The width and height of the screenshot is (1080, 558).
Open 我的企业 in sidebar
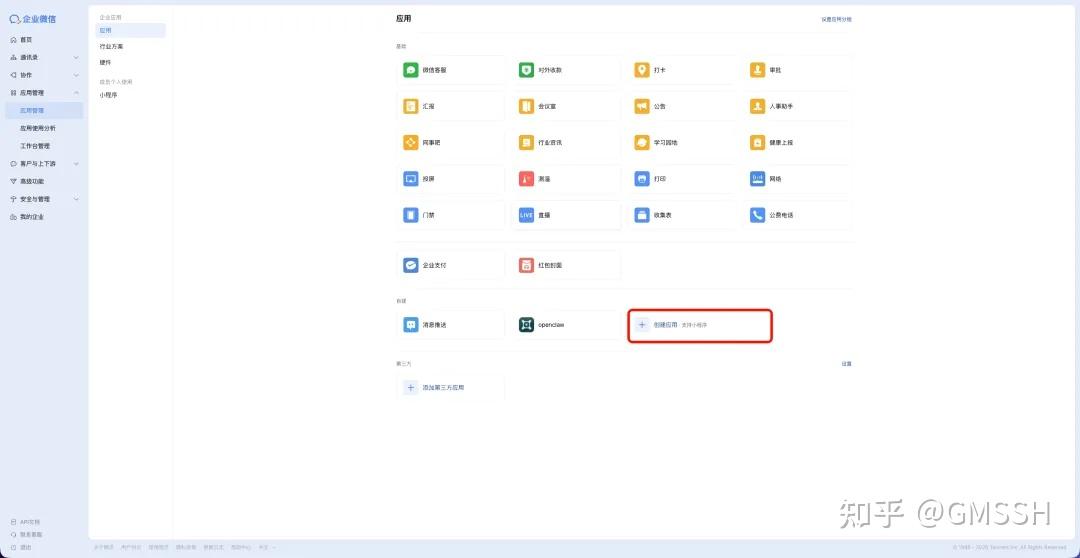[x=32, y=217]
